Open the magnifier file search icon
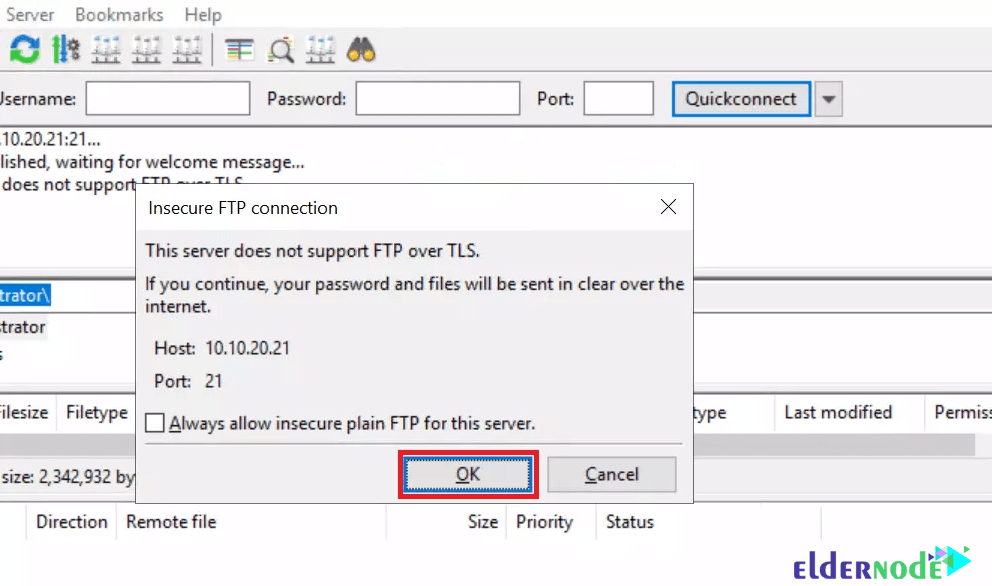The width and height of the screenshot is (992, 586). (x=280, y=50)
